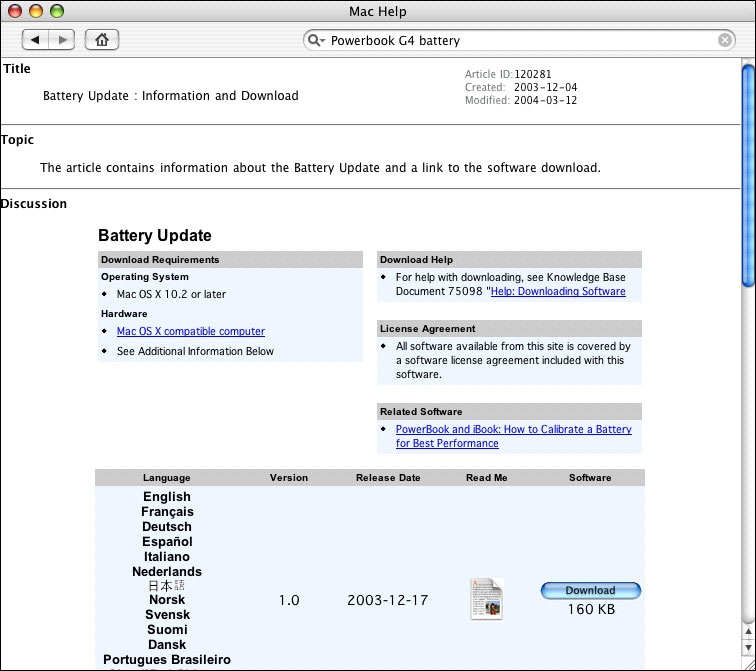Minimize the Mac Help window
Screen dimensions: 756x671
pos(36,11)
